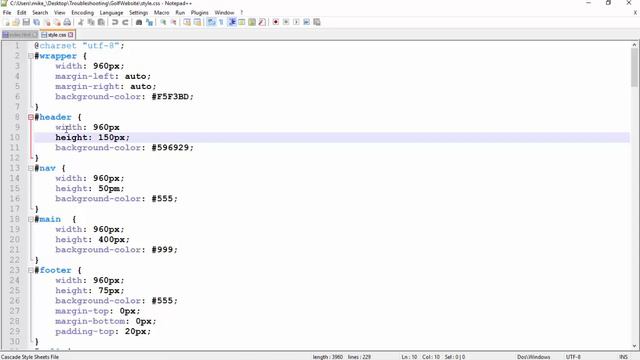Switch to the style.css tab
The image size is (640, 360).
(x=57, y=35)
